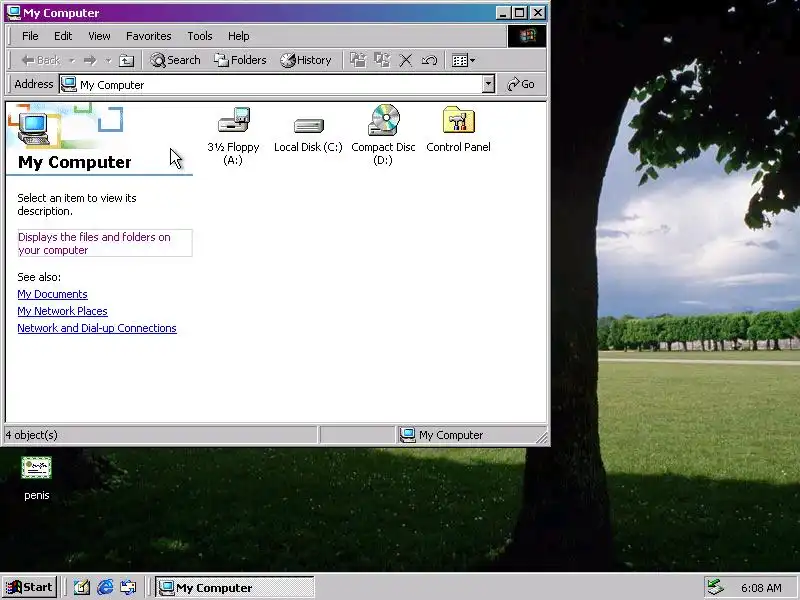Click My Computer zone in status bar
Screen dimensions: 800x600
coord(442,435)
